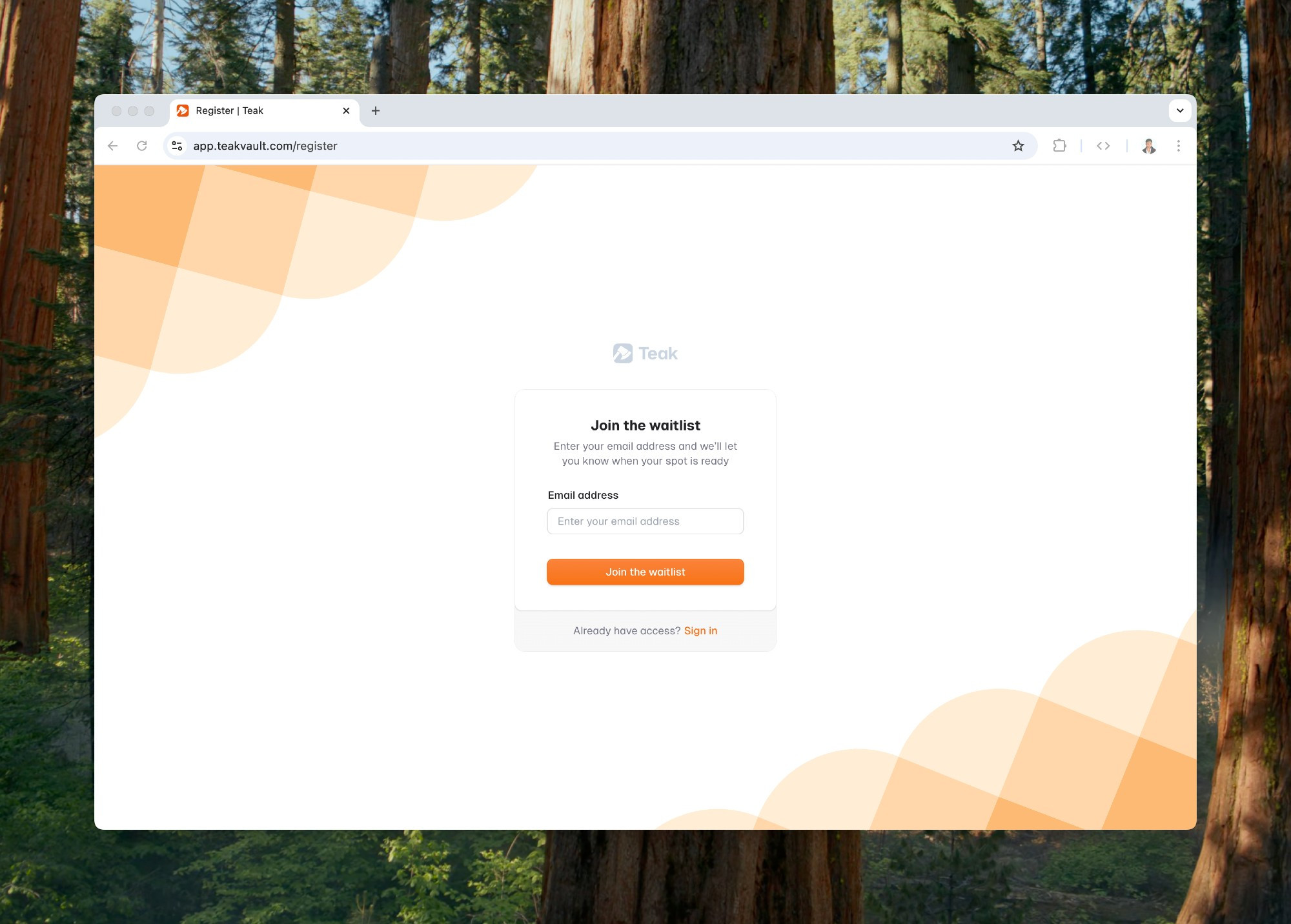Close the Register | Teak tab
Image resolution: width=1291 pixels, height=924 pixels.
(346, 111)
